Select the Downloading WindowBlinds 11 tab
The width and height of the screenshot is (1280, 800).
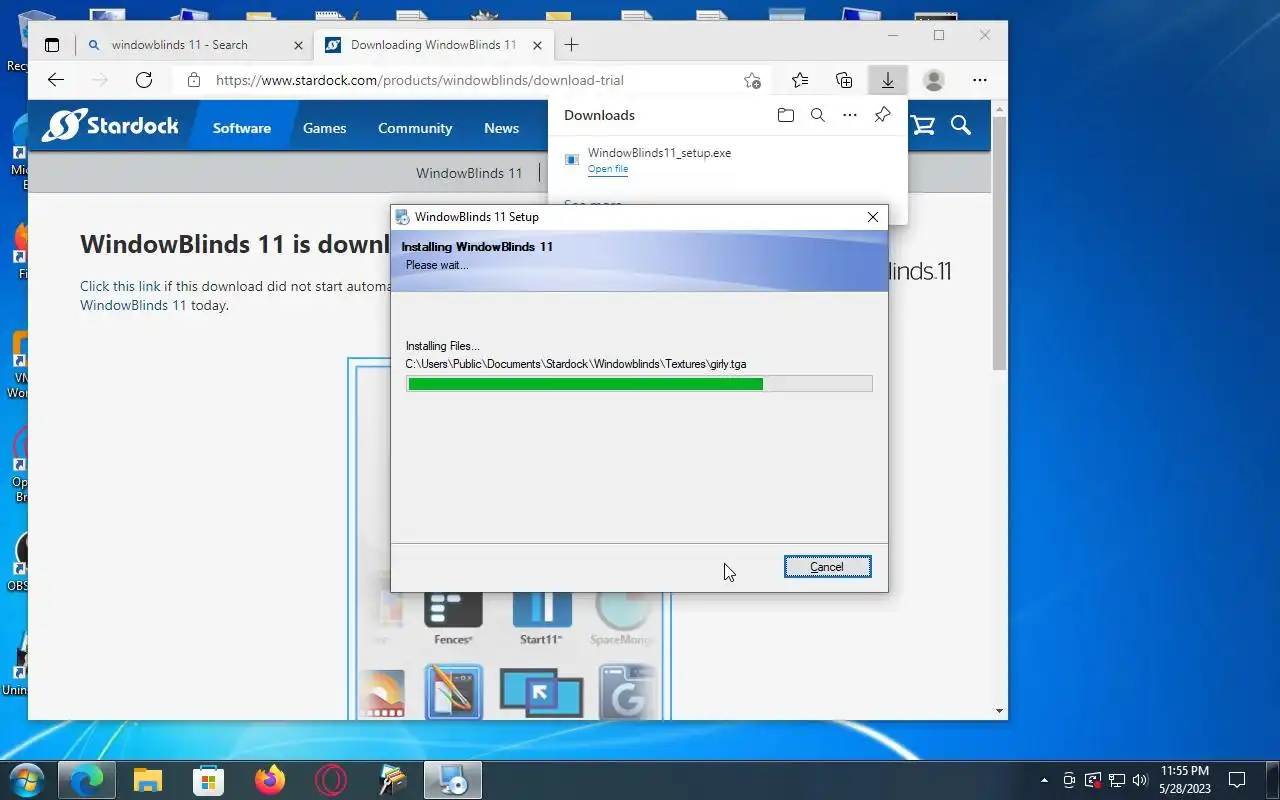(x=434, y=45)
